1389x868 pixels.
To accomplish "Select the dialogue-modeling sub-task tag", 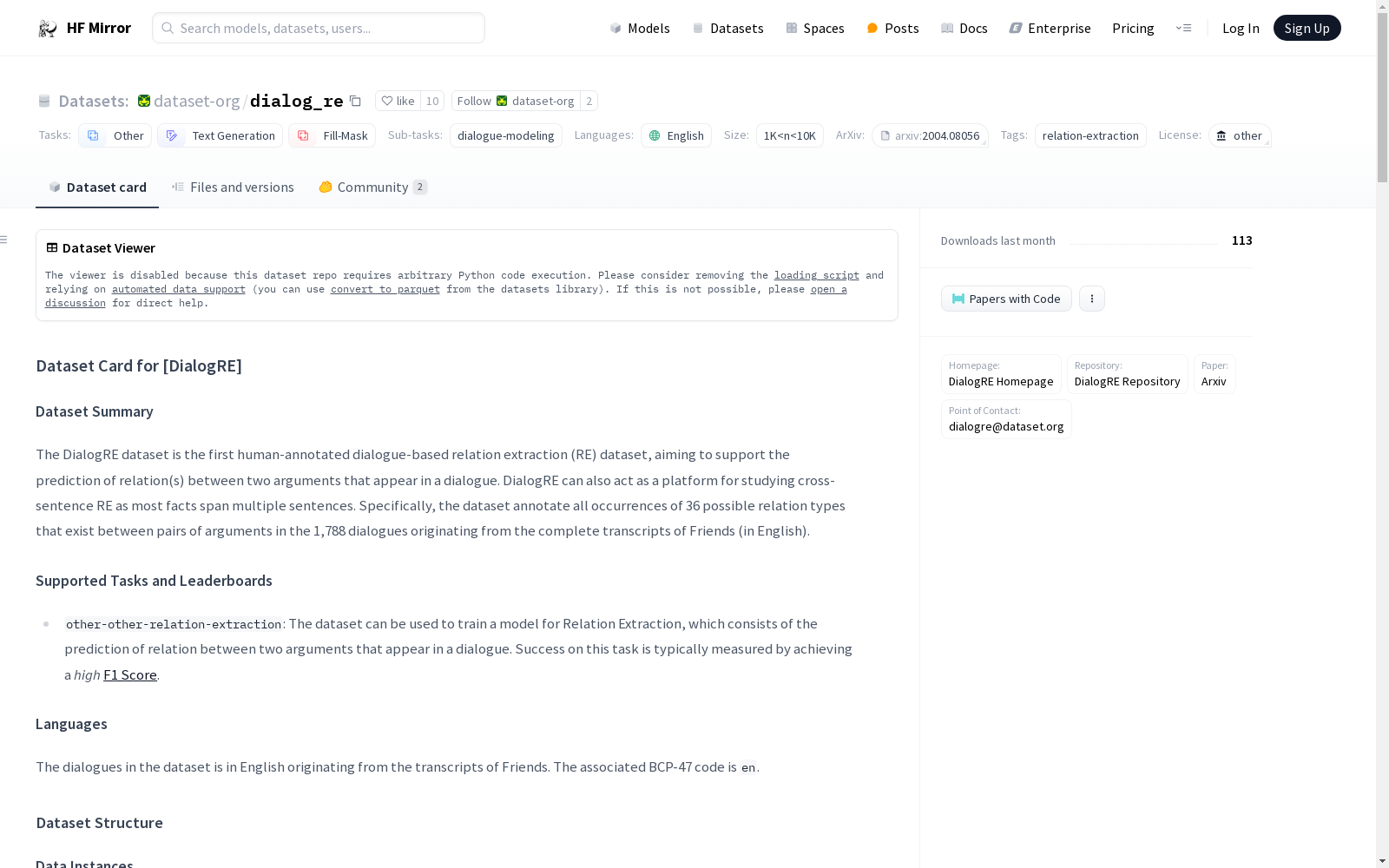I will click(x=506, y=135).
